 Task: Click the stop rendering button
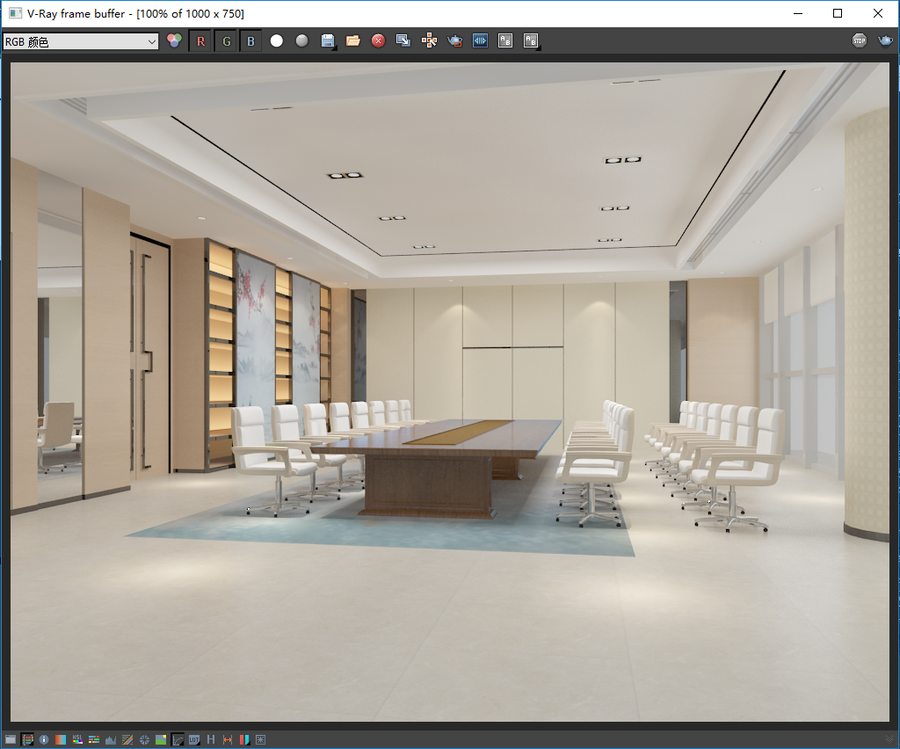tap(859, 41)
